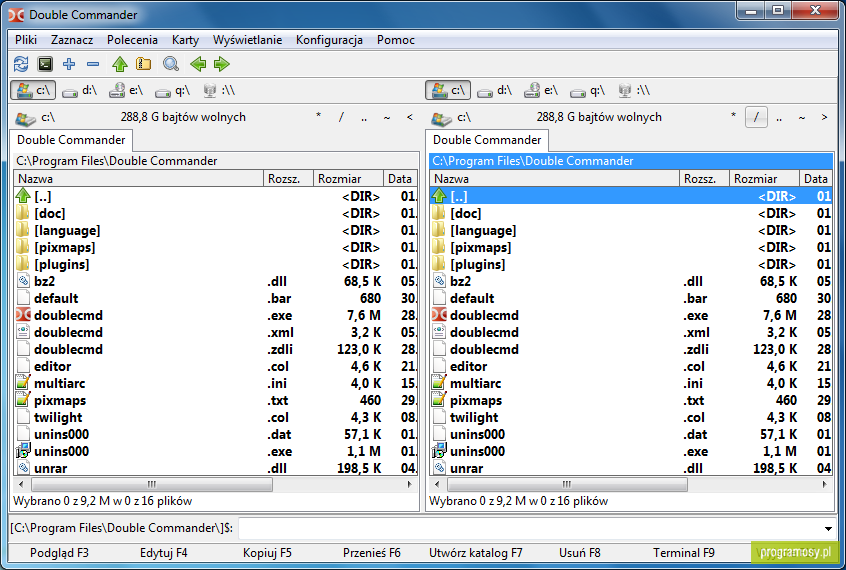Sort right panel by Rozsz. column header
This screenshot has height=570, width=846.
coord(704,179)
